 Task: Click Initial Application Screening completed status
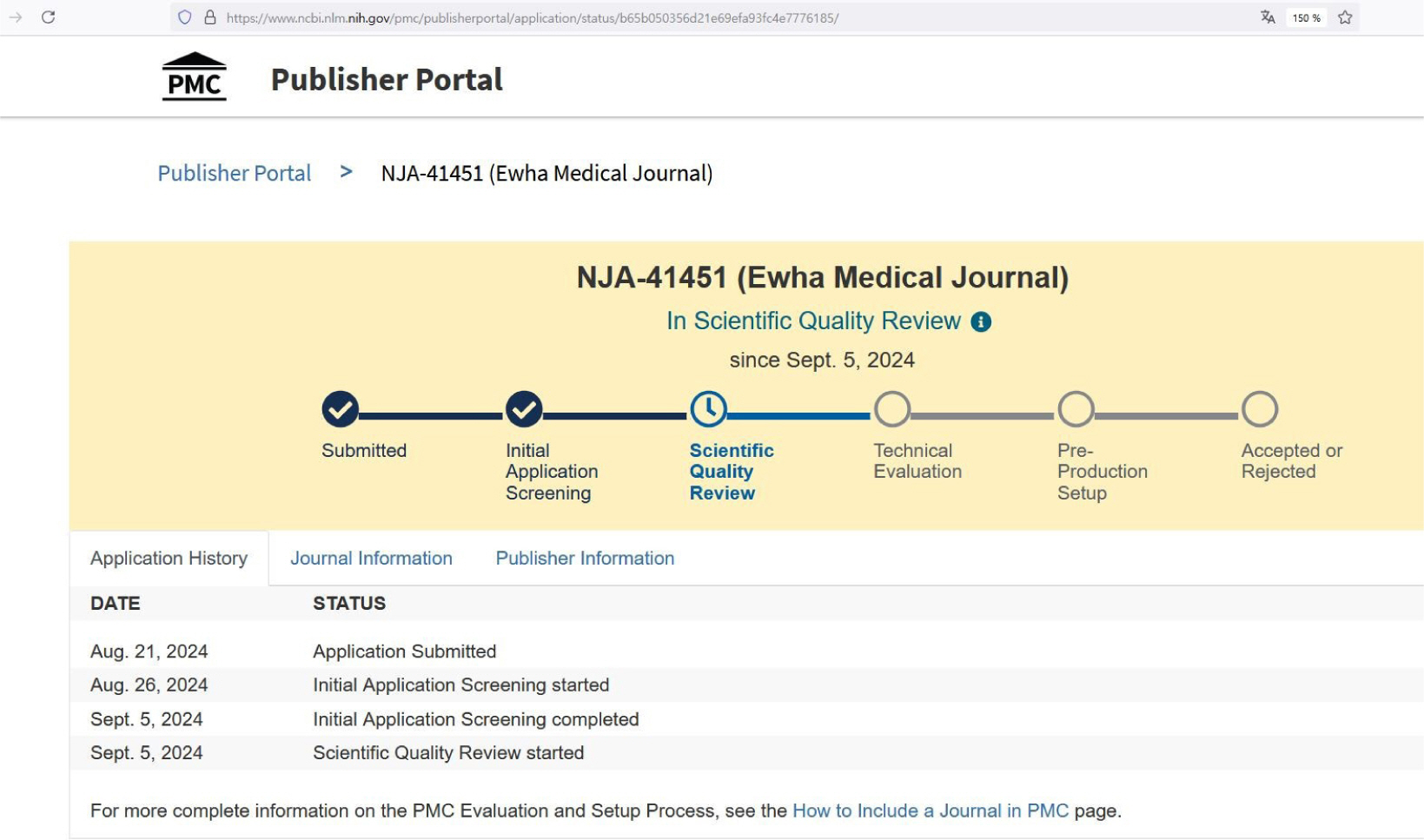coord(475,719)
